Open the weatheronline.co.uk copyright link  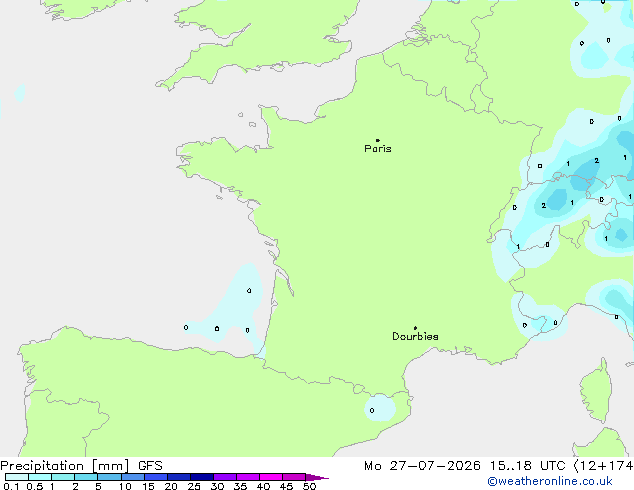pos(550,481)
